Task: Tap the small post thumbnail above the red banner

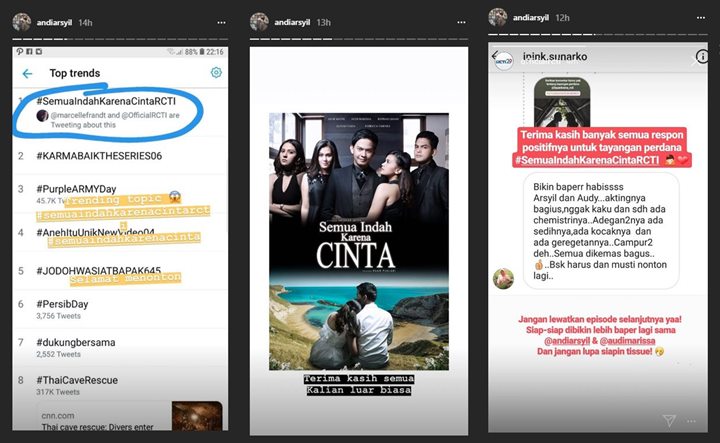Action: point(562,101)
